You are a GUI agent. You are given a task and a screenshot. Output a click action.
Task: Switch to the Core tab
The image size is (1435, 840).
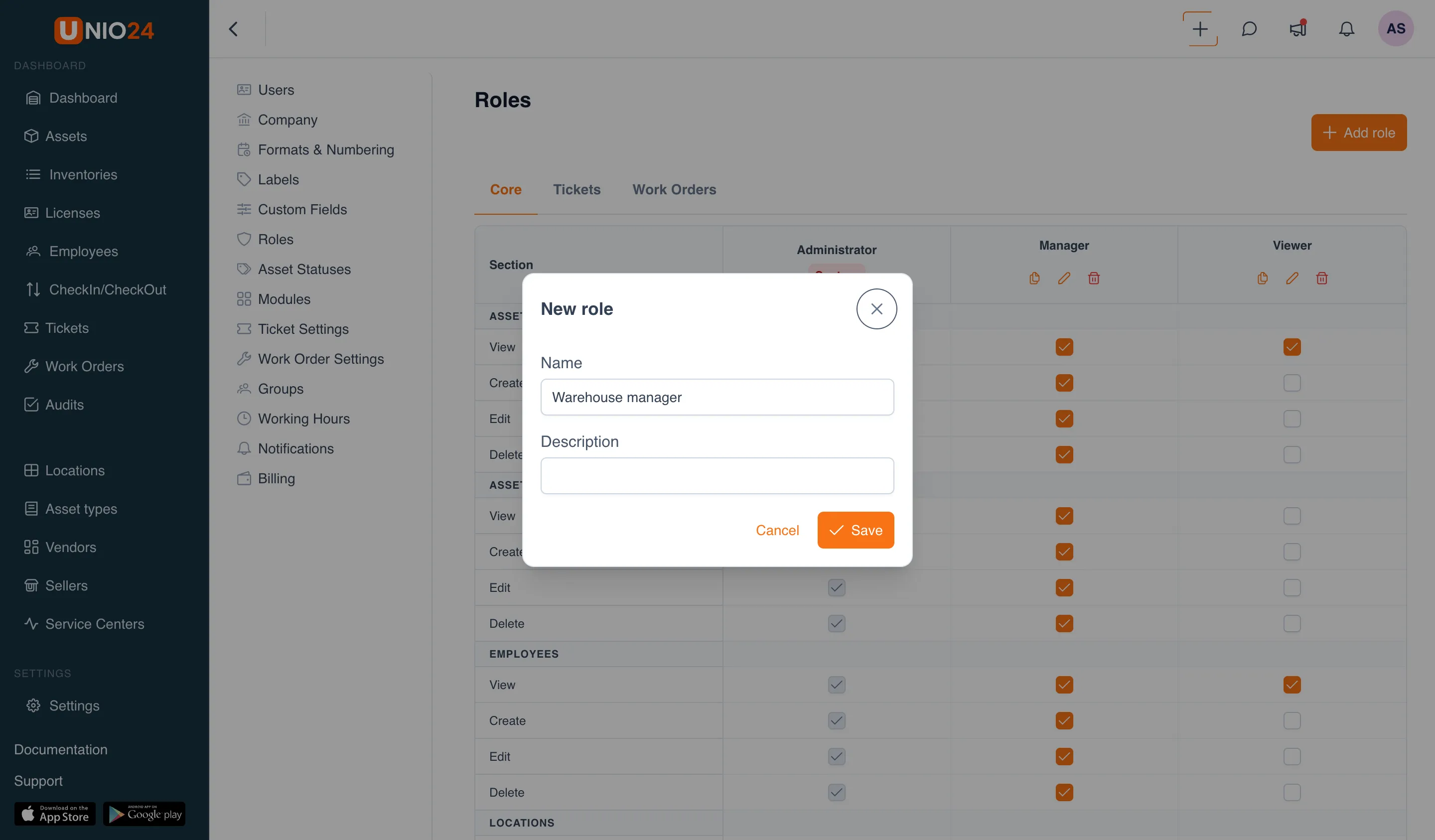tap(506, 190)
